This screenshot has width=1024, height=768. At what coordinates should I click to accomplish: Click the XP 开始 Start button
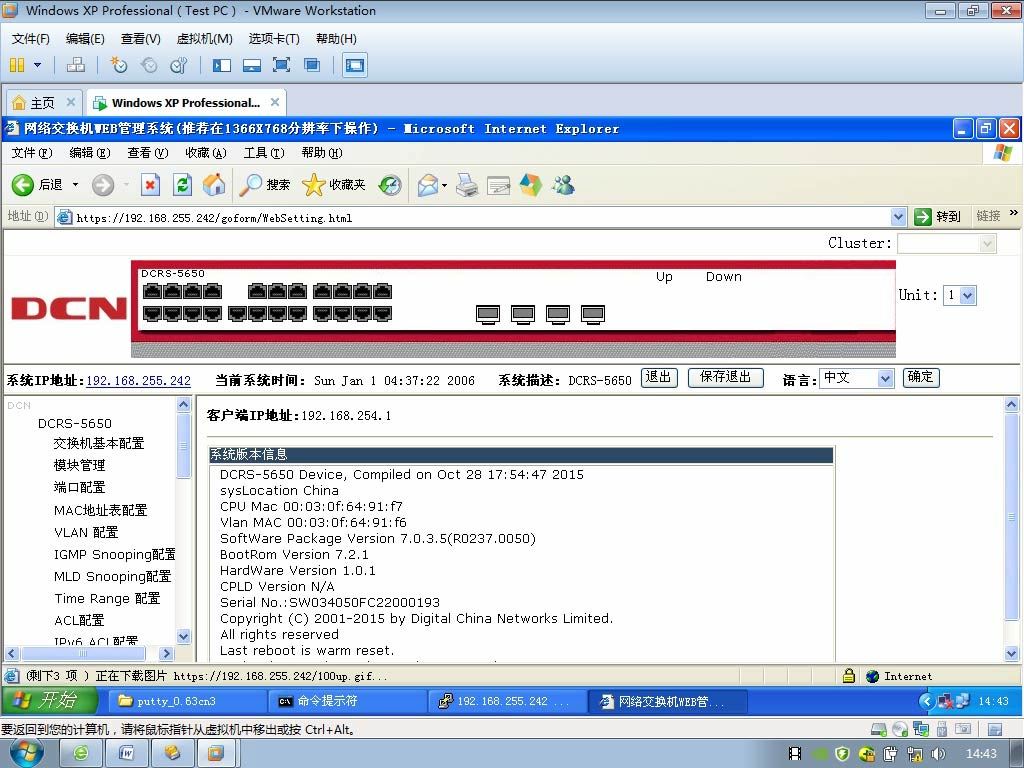point(50,701)
